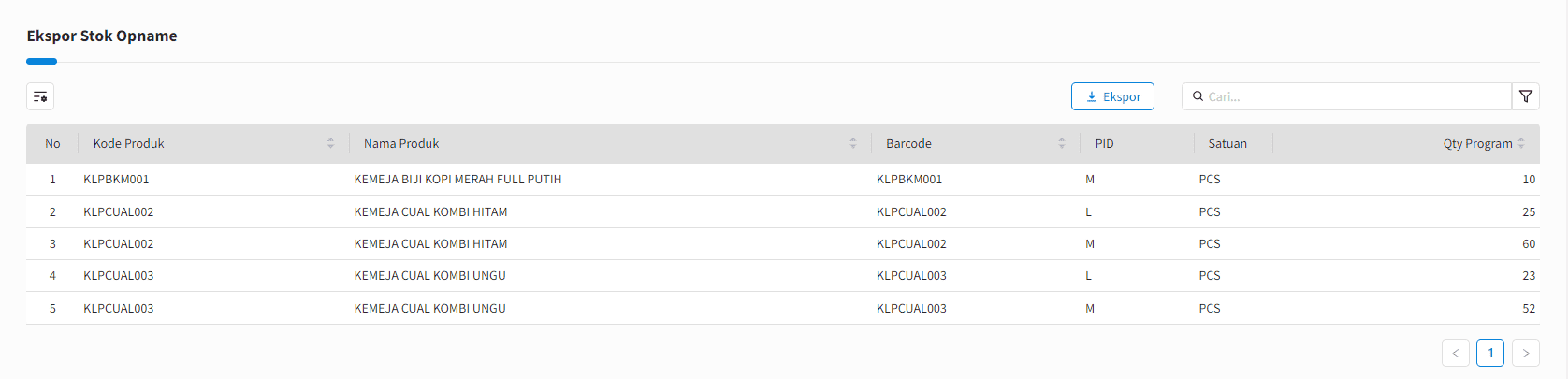Focus the Cari search field
Viewport: 1568px width, 379px height.
coord(1346,96)
